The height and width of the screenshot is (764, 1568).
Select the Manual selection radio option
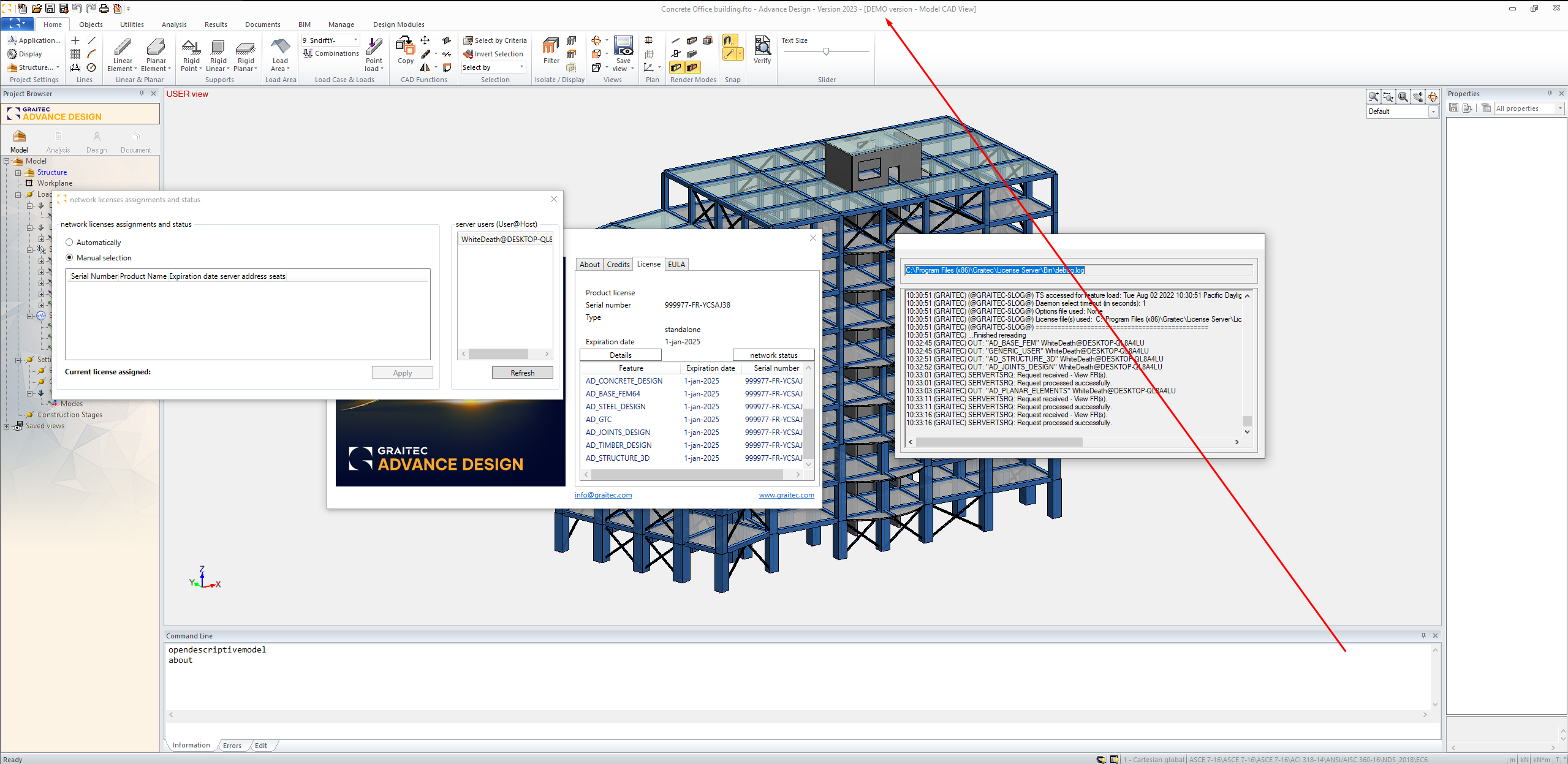(69, 258)
